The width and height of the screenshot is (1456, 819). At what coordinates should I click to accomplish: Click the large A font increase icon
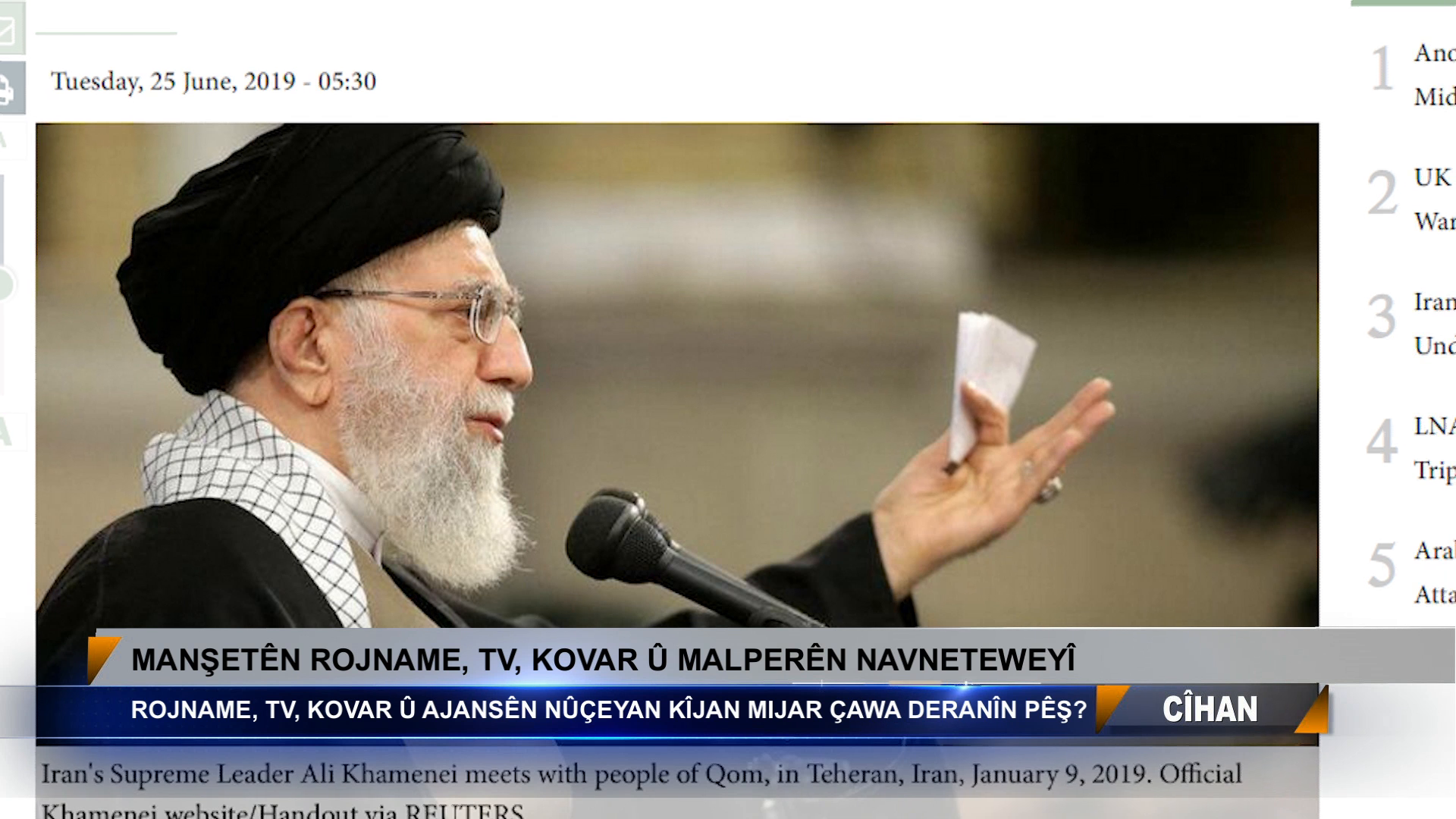tap(6, 434)
